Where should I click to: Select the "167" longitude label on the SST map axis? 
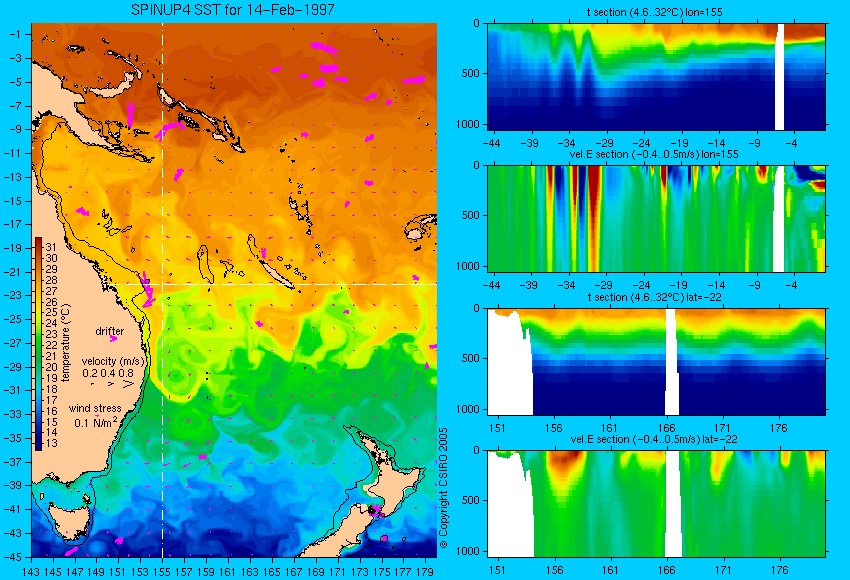(293, 571)
